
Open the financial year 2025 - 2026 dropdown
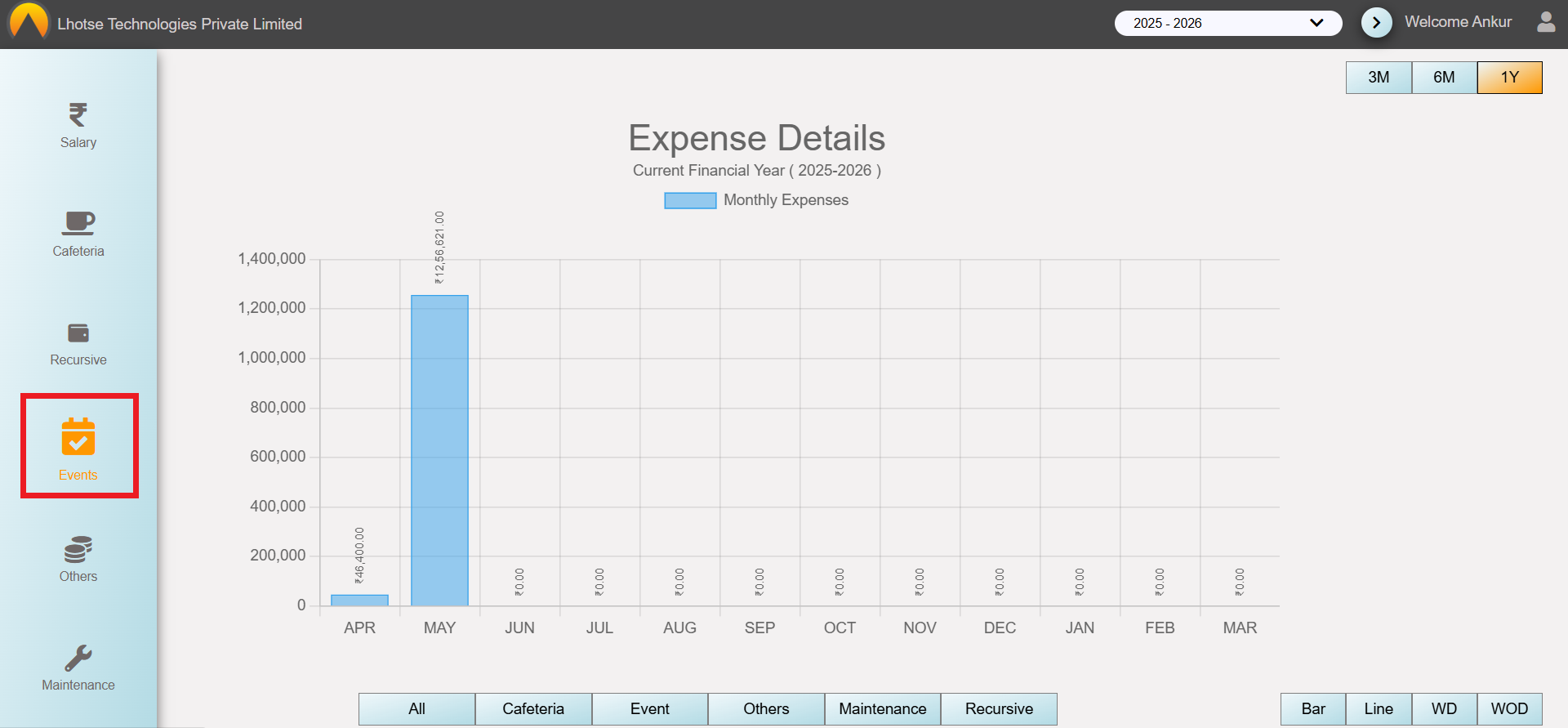[1228, 23]
